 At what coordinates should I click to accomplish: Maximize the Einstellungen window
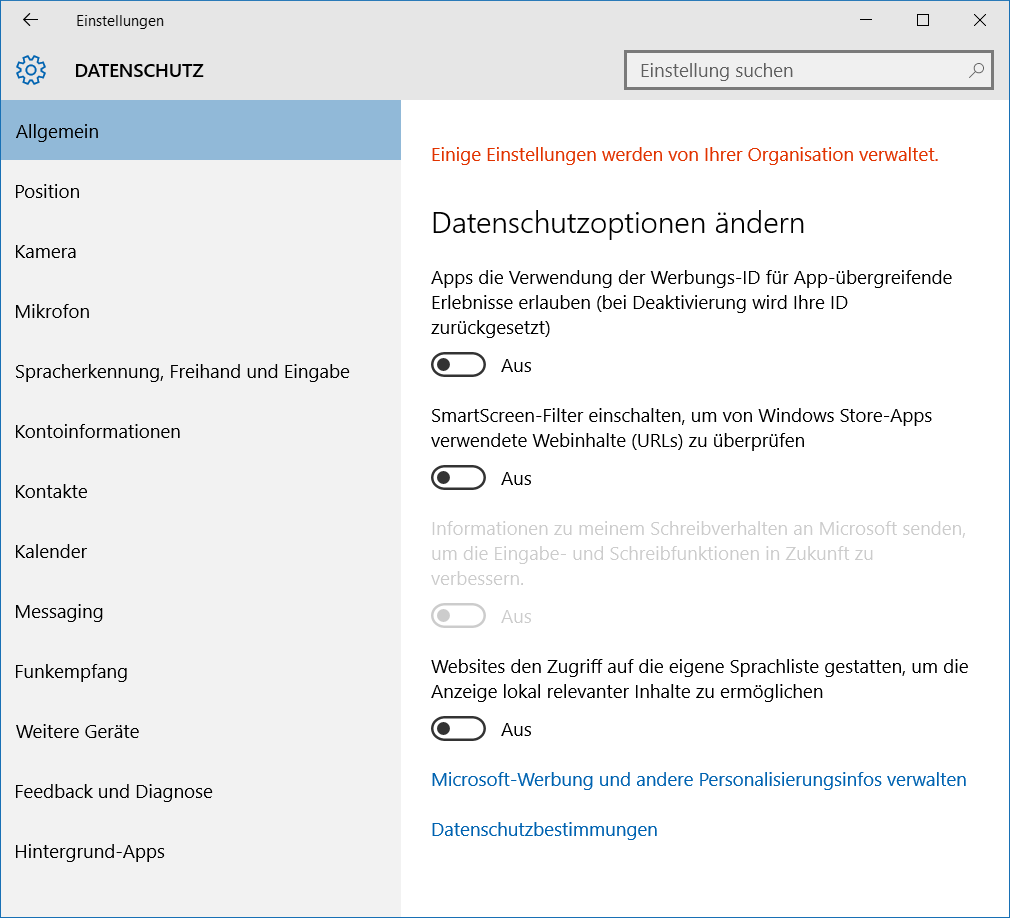click(922, 20)
